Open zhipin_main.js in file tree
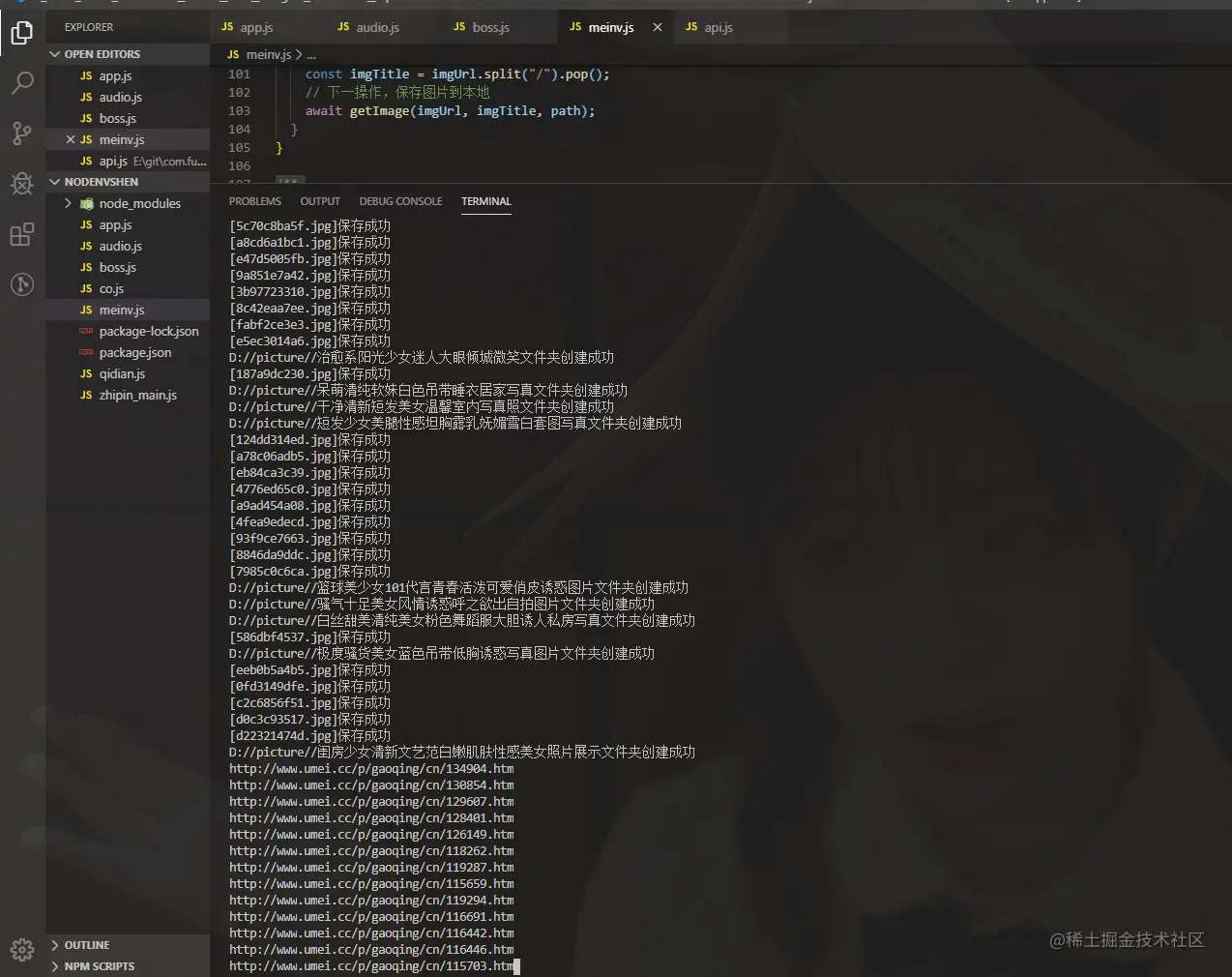The width and height of the screenshot is (1232, 977). (x=128, y=395)
